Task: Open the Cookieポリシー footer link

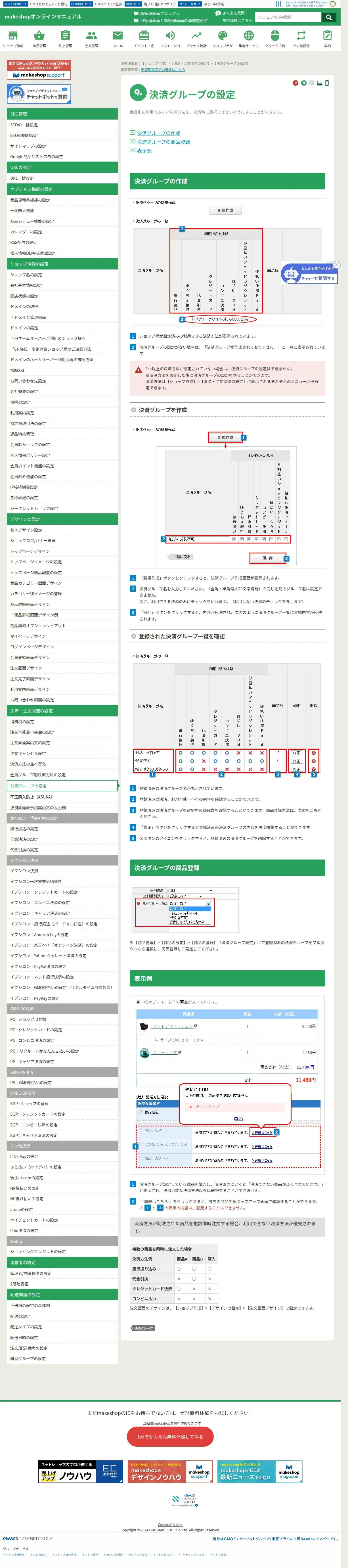Action: (170, 1525)
